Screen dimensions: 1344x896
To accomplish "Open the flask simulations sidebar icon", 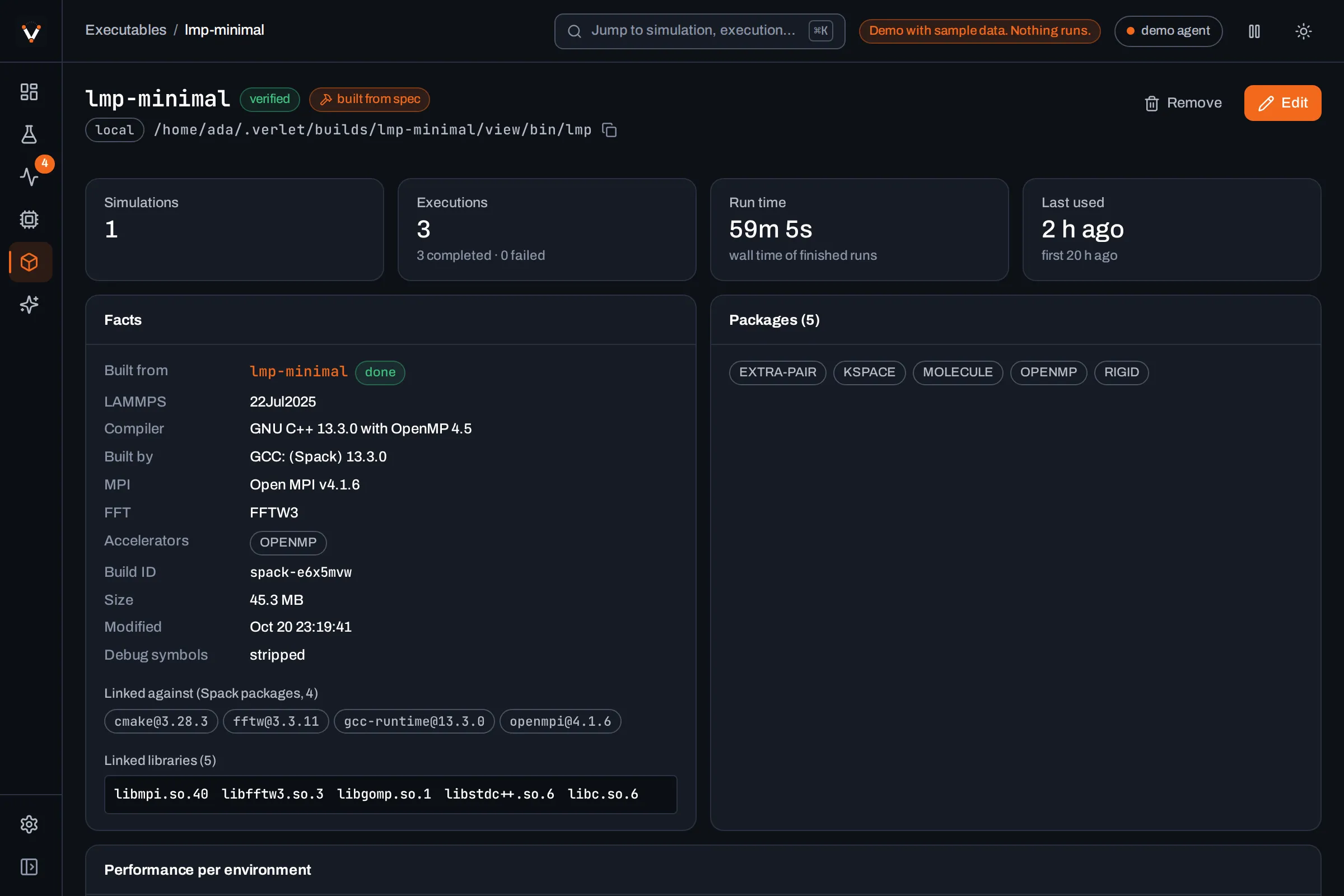I will [29, 134].
